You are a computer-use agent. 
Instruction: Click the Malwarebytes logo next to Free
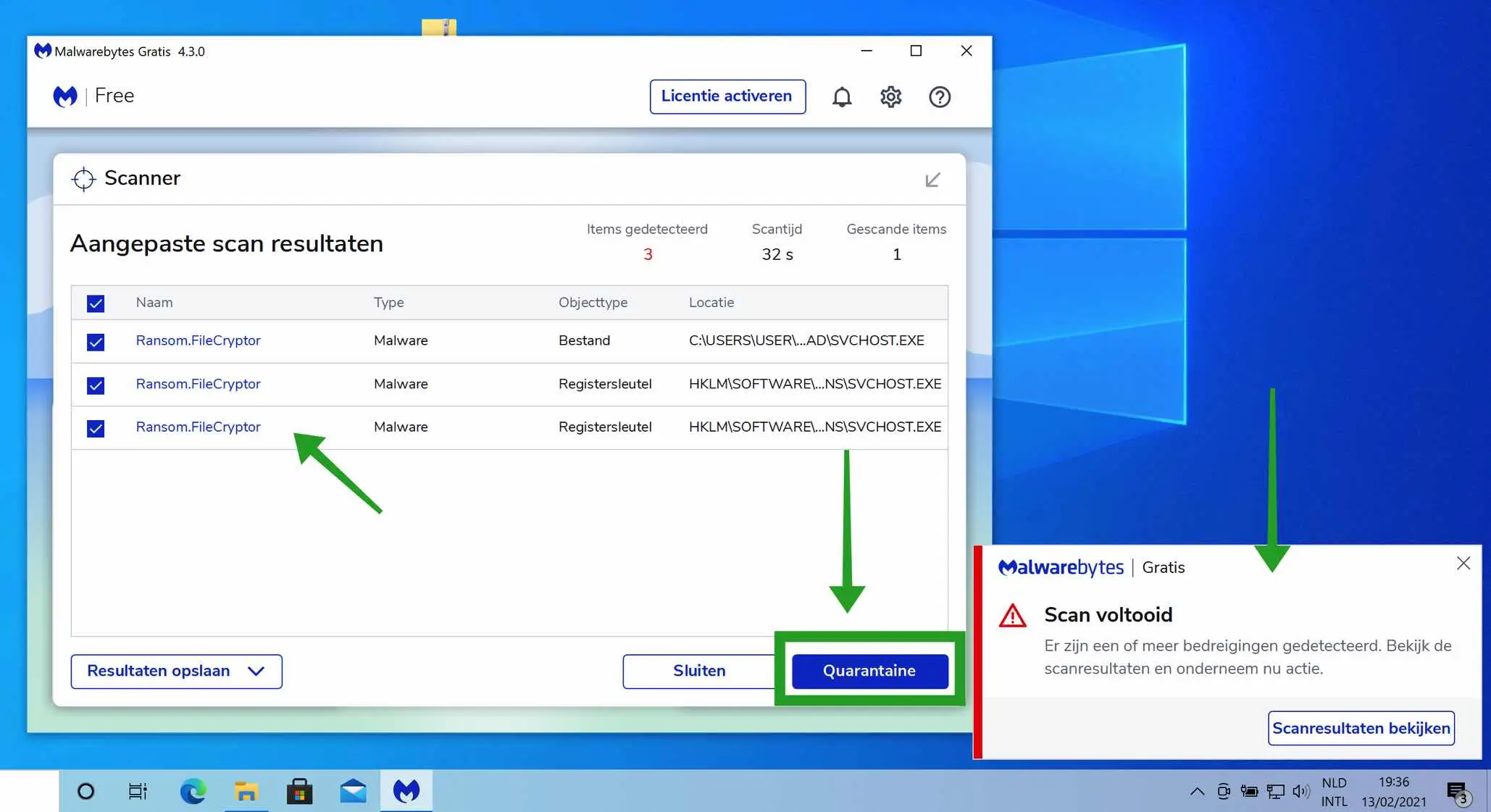pos(65,96)
